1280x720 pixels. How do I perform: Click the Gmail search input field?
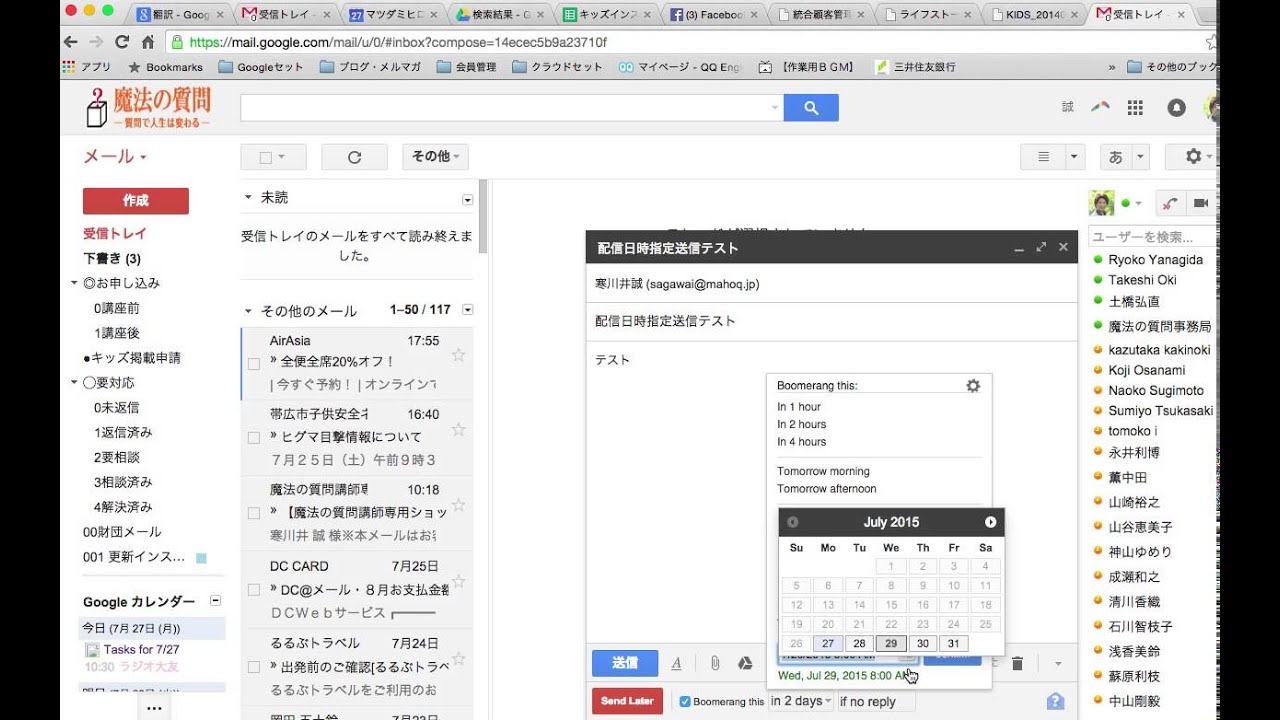pos(511,108)
